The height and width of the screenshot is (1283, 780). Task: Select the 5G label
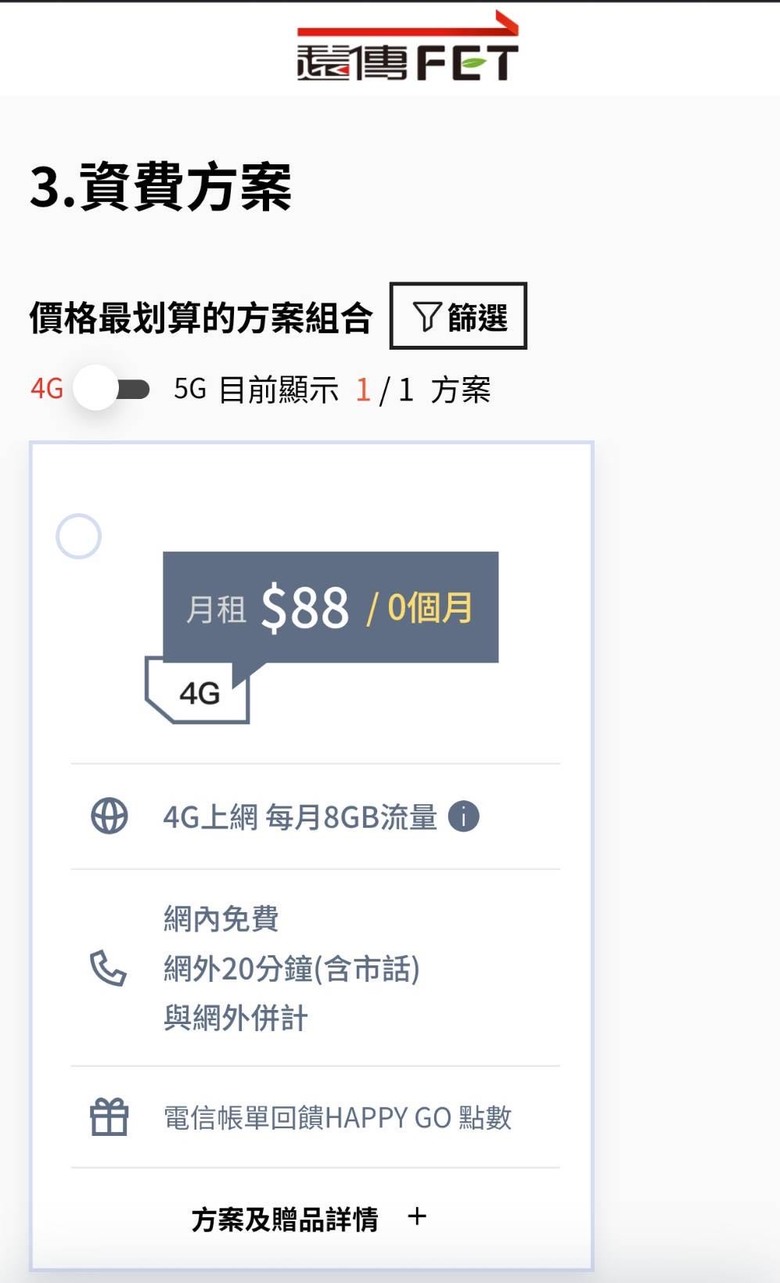tap(190, 389)
